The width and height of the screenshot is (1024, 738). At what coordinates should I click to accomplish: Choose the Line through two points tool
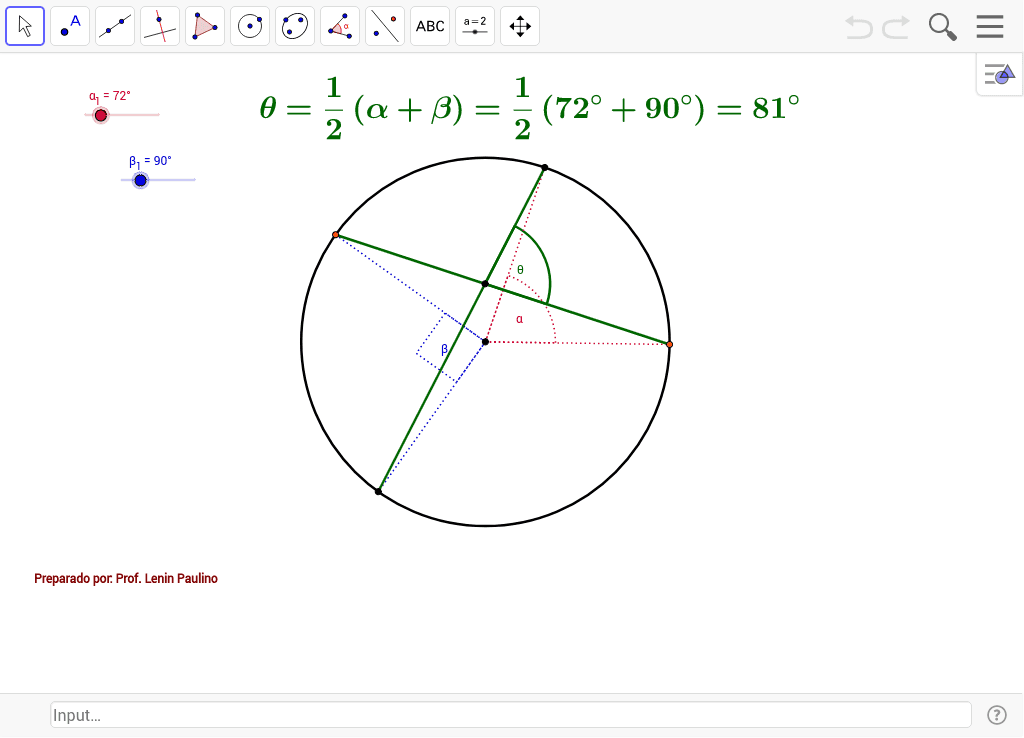coord(115,26)
